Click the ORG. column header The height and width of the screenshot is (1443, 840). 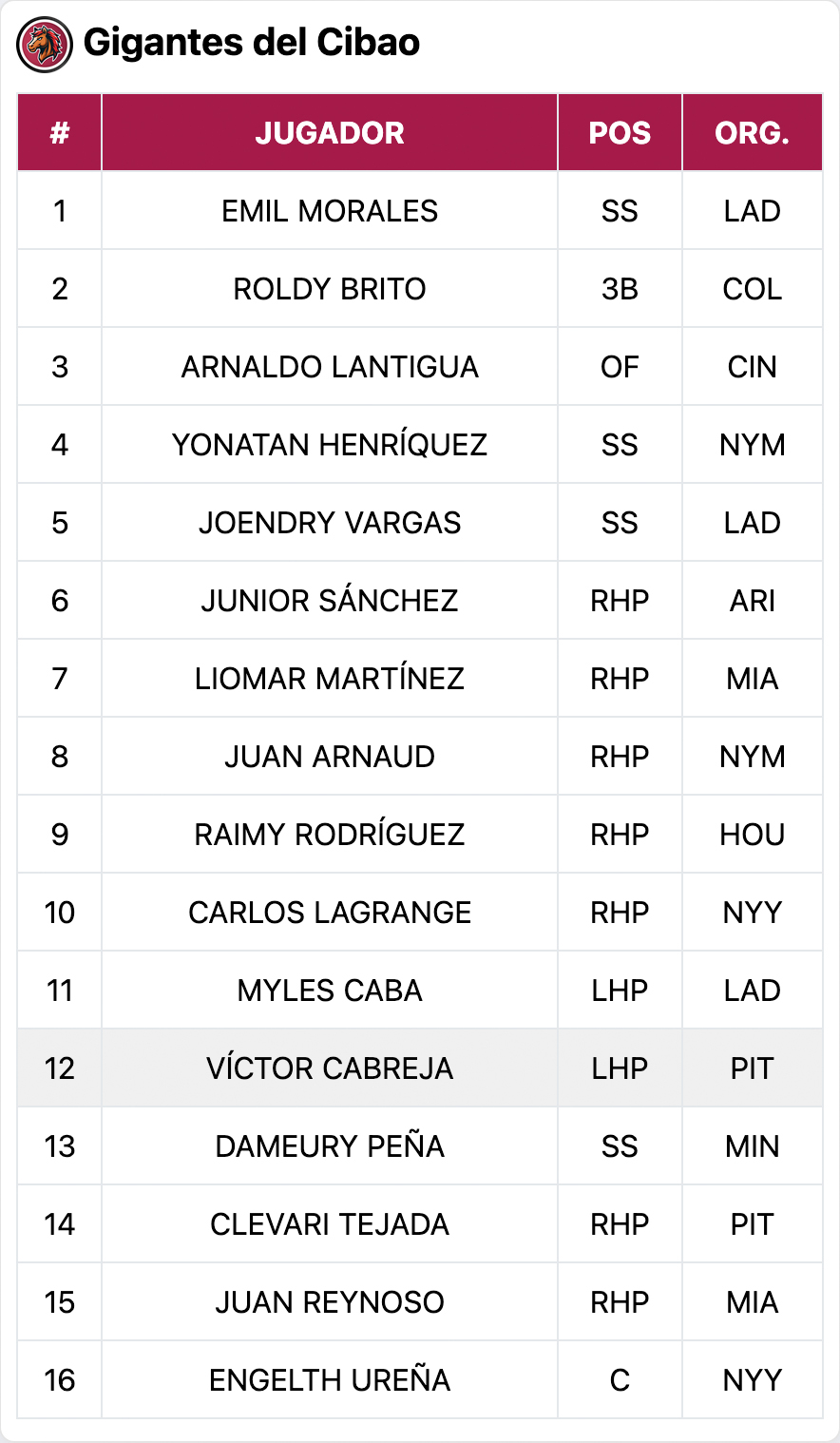tap(752, 133)
